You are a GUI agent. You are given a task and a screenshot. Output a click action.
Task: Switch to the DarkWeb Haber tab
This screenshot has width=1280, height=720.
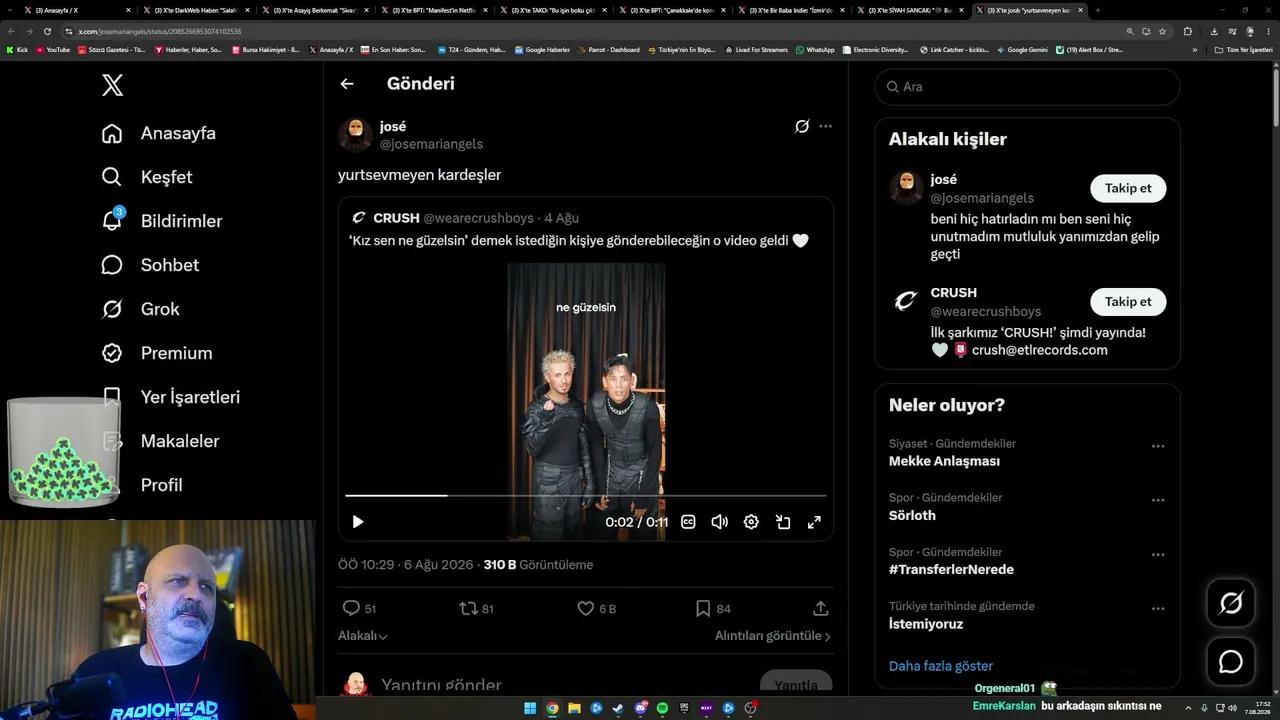[194, 10]
